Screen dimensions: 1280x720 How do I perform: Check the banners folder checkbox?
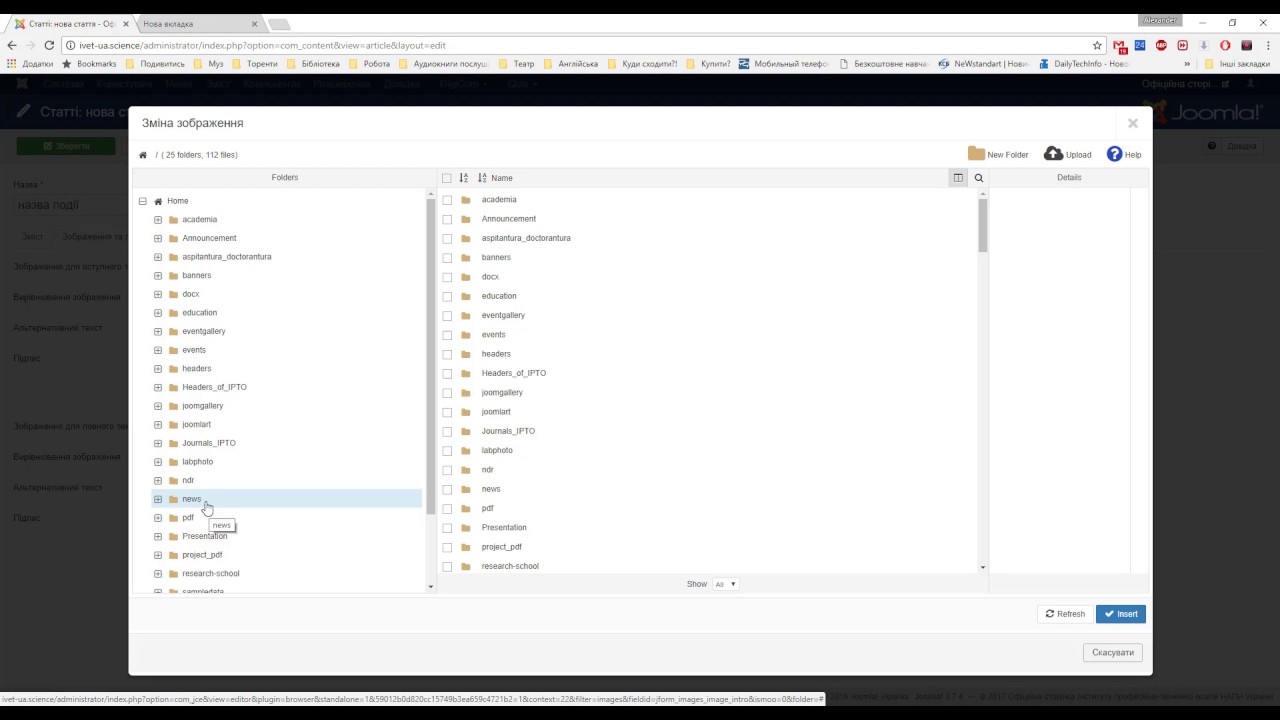pos(447,258)
